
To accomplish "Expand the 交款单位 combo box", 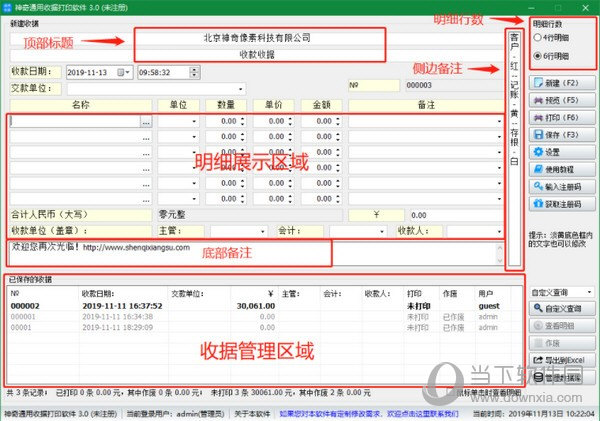I will click(x=241, y=89).
